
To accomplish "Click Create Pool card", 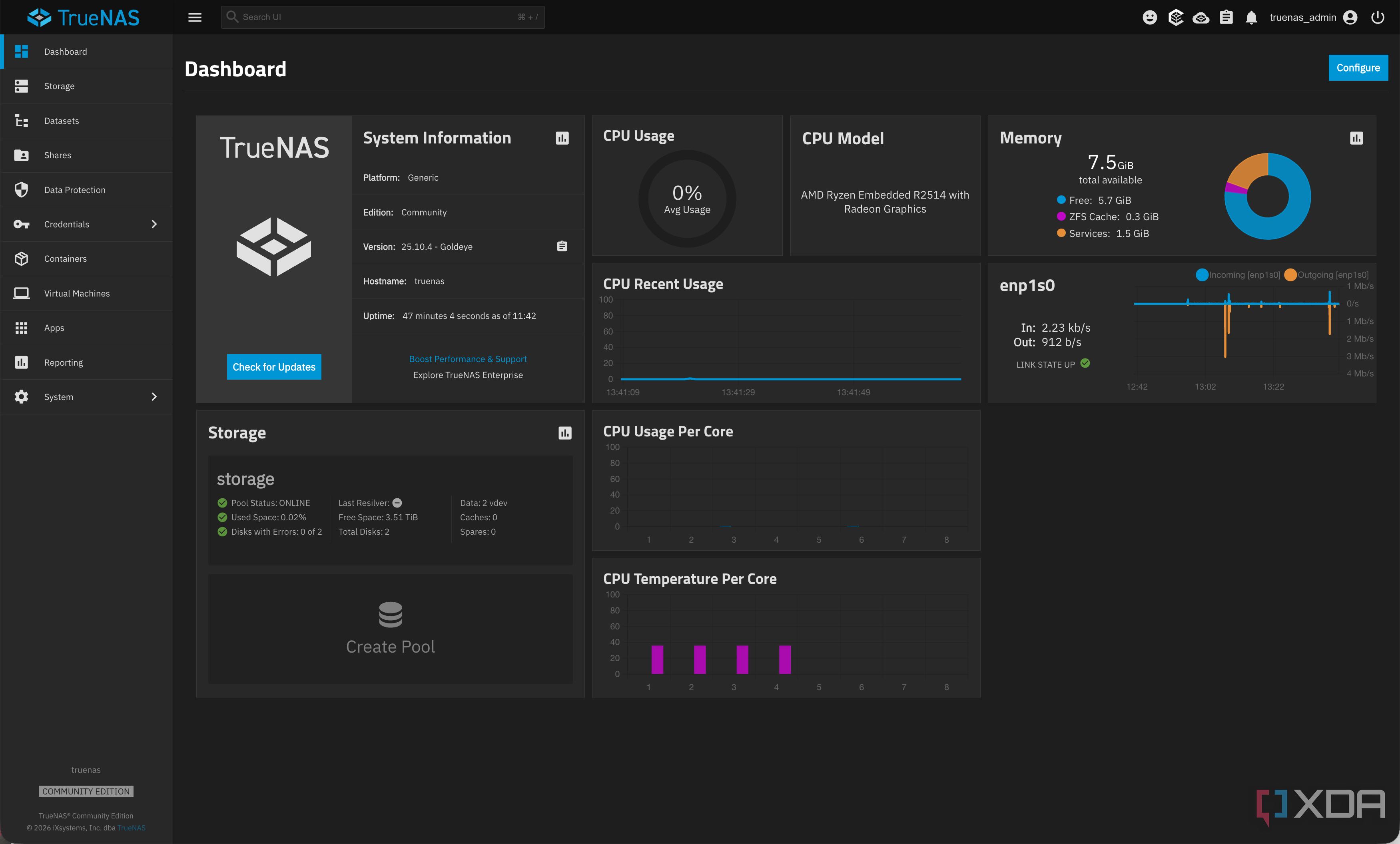I will [390, 629].
